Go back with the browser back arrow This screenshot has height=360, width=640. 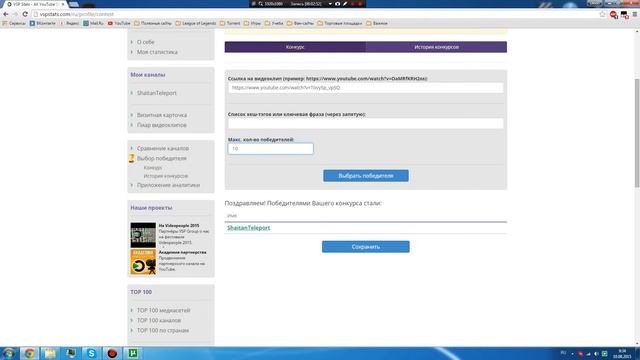tap(6, 14)
